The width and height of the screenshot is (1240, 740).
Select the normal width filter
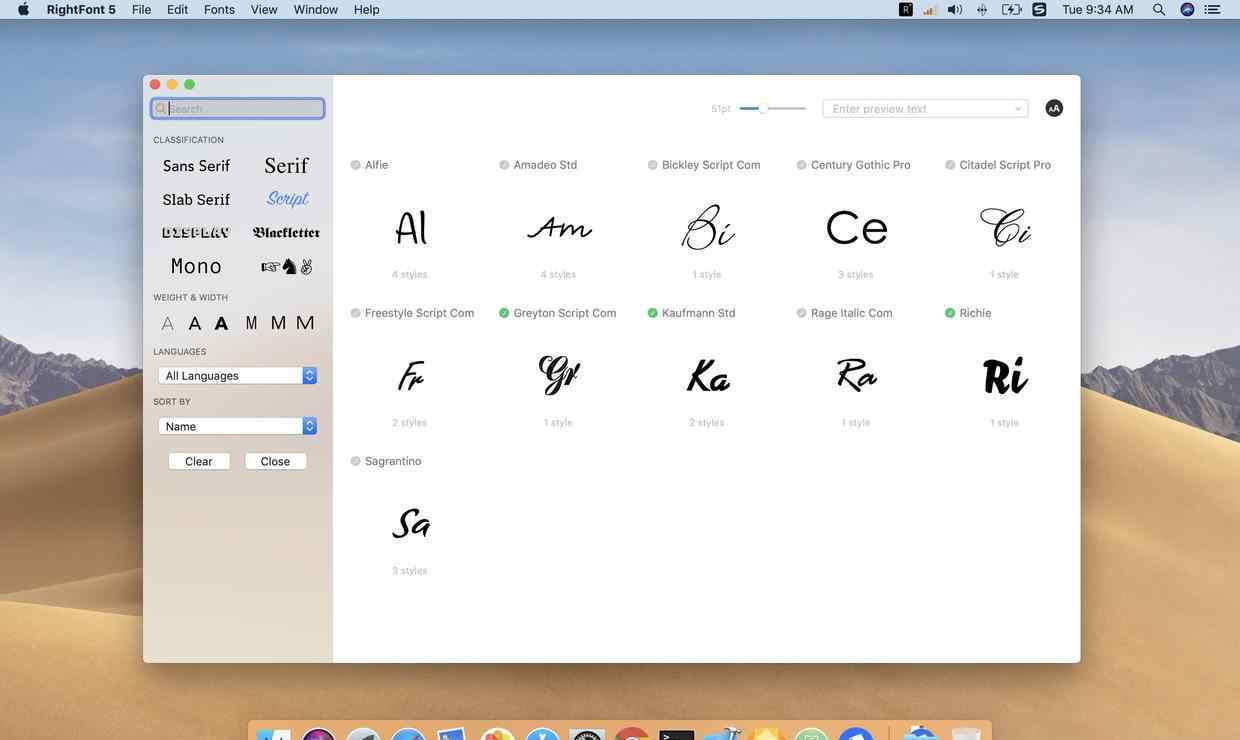[x=278, y=323]
